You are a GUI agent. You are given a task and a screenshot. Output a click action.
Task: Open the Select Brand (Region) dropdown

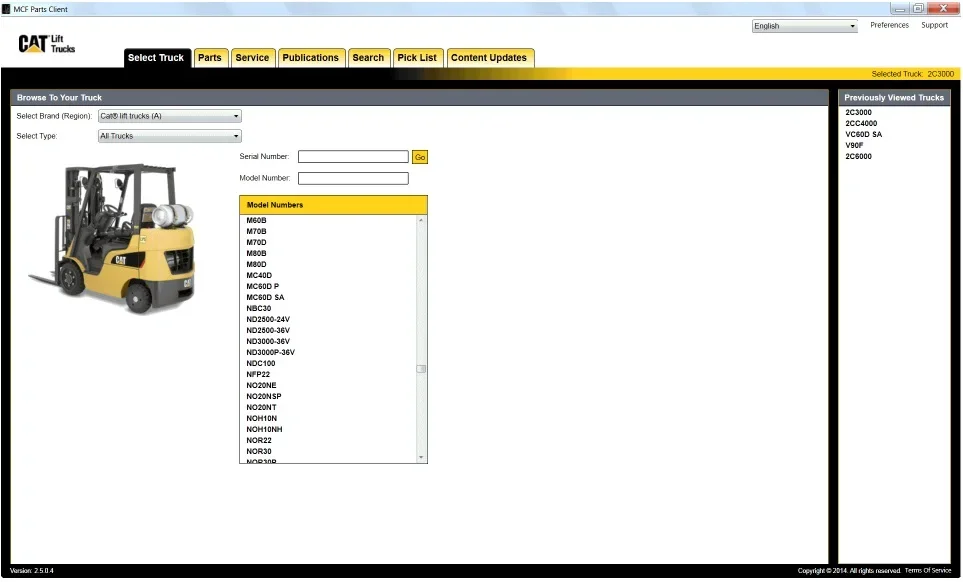(x=170, y=116)
